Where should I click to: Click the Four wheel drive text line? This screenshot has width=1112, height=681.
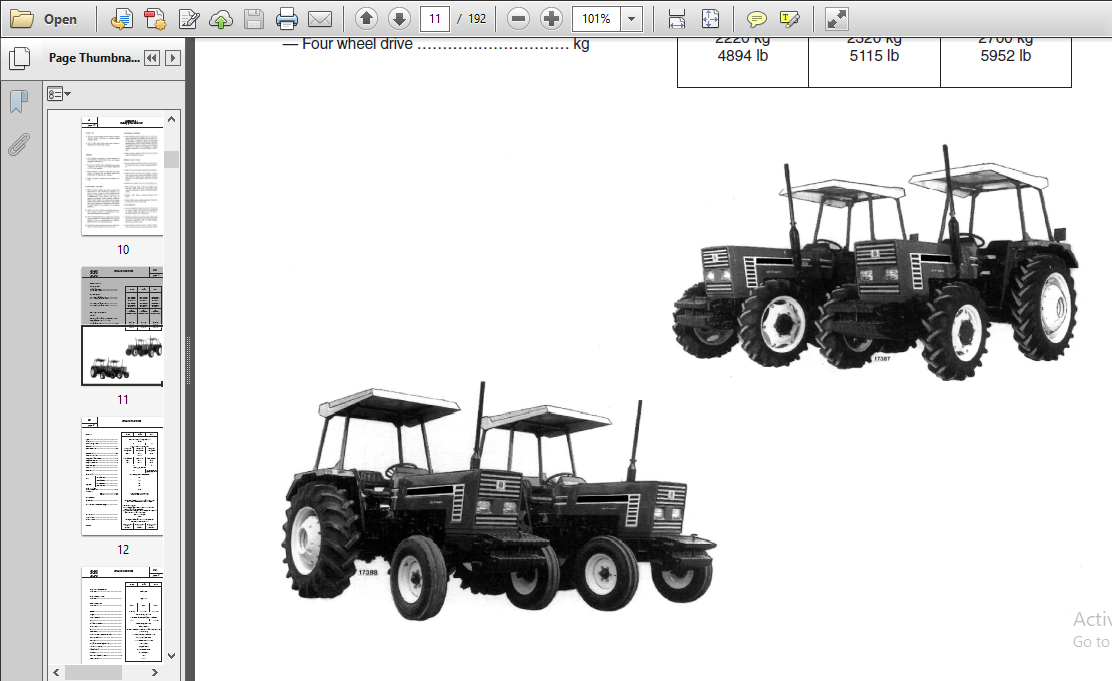pos(435,45)
